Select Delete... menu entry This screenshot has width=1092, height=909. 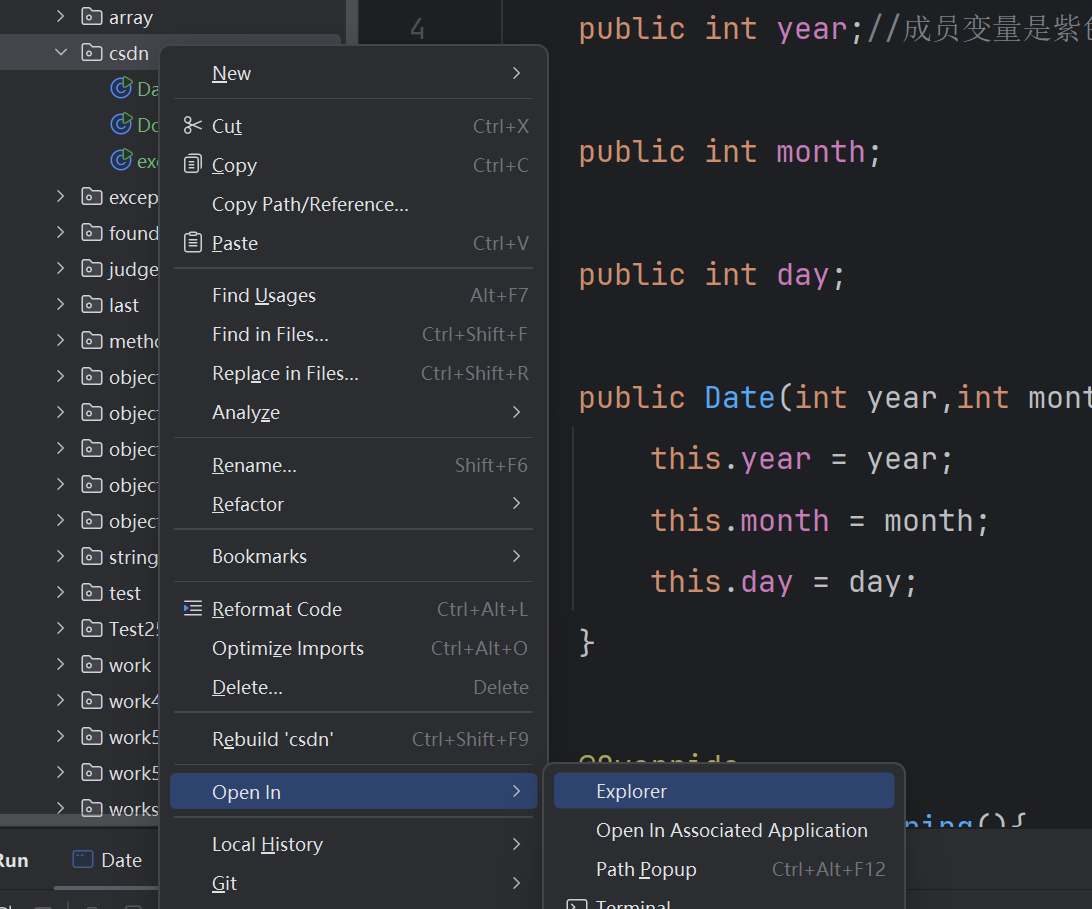[x=353, y=687]
